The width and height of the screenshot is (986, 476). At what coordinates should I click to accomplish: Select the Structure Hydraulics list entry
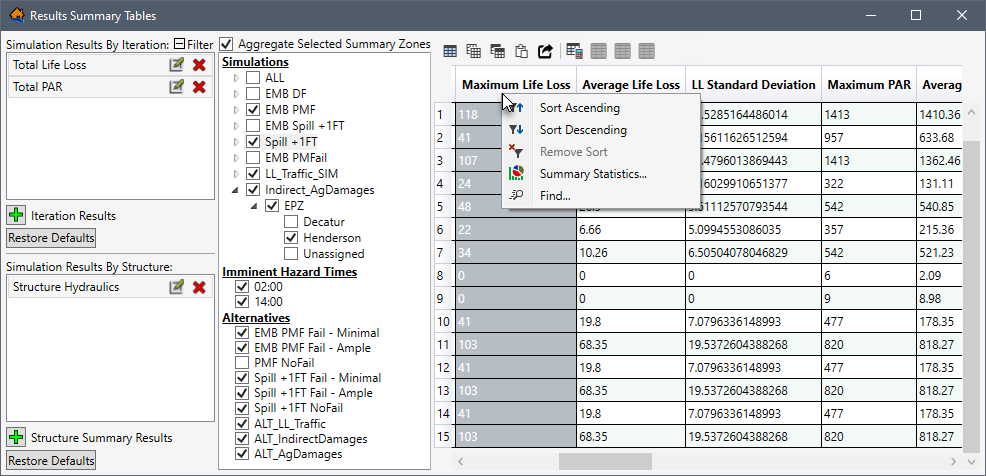coord(109,287)
